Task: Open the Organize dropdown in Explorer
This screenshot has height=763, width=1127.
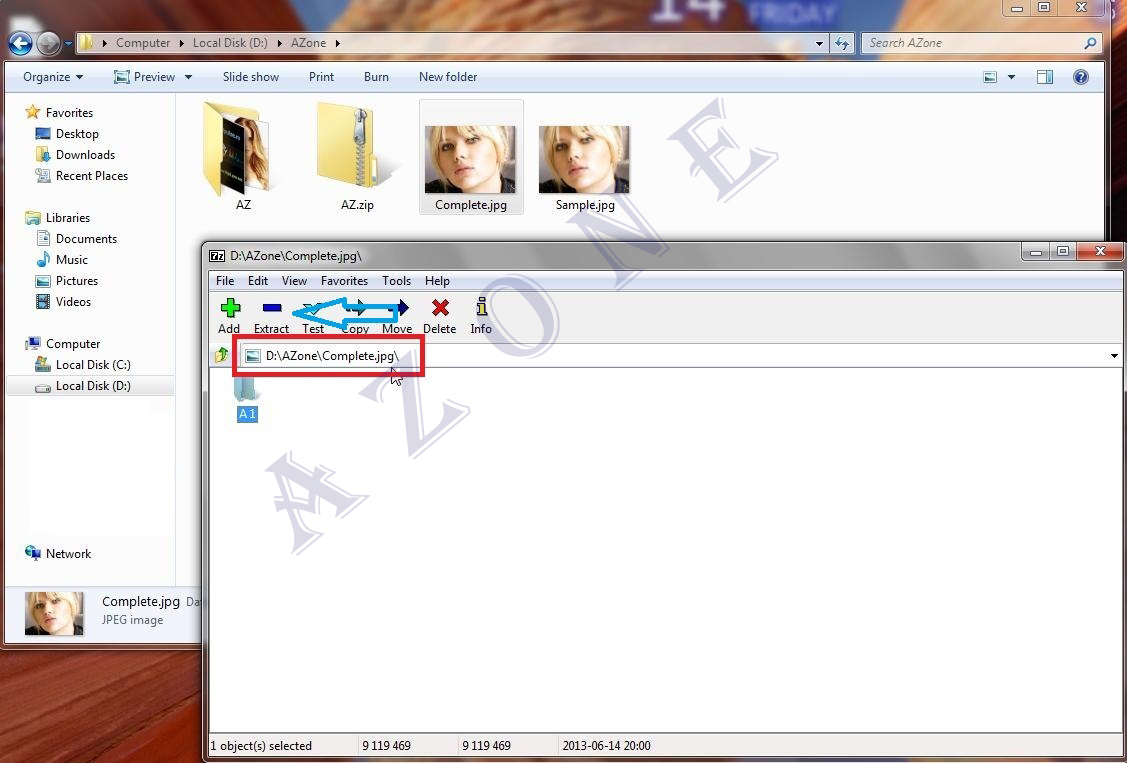Action: [53, 77]
